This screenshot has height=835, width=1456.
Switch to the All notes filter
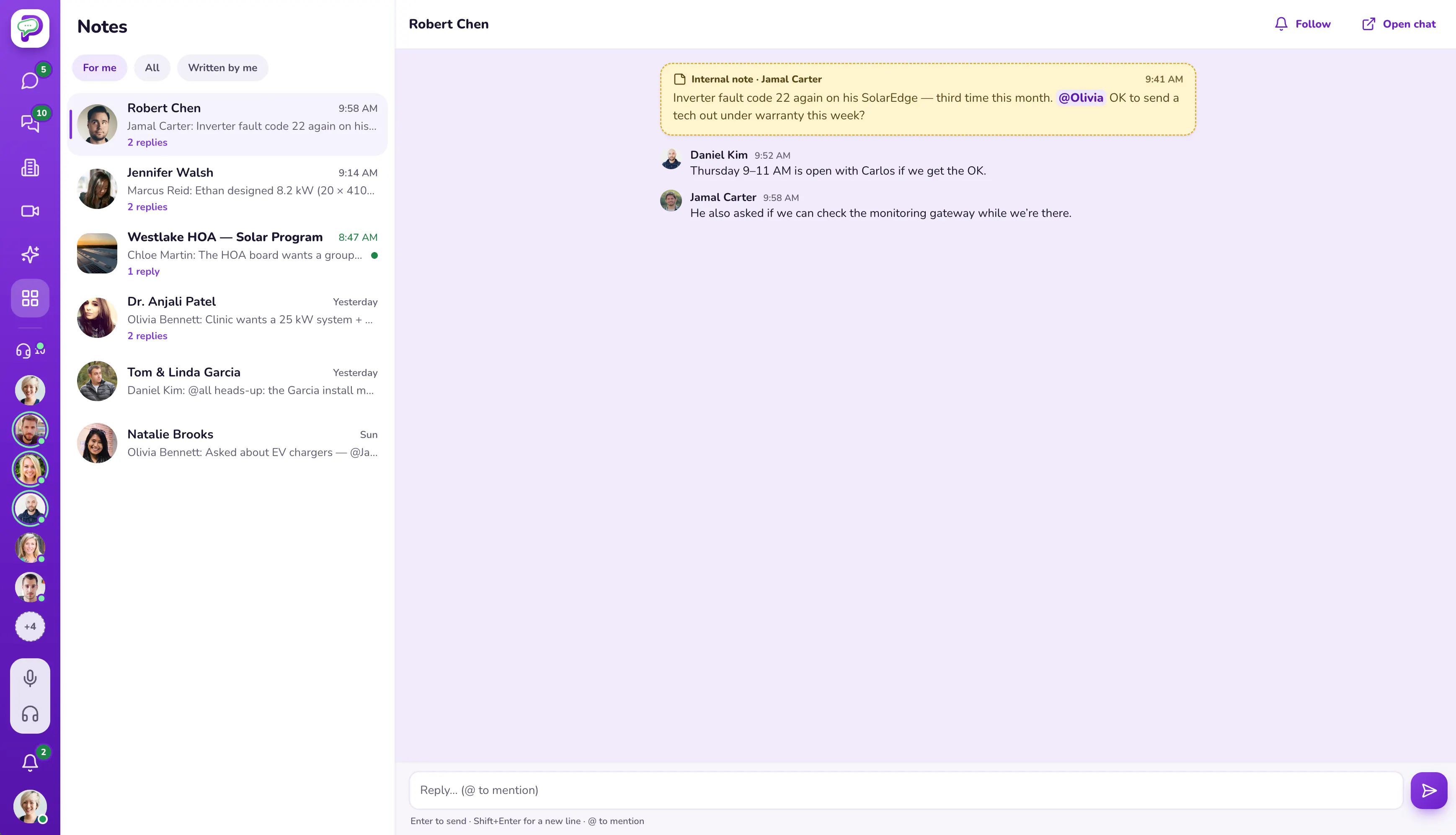(x=152, y=68)
